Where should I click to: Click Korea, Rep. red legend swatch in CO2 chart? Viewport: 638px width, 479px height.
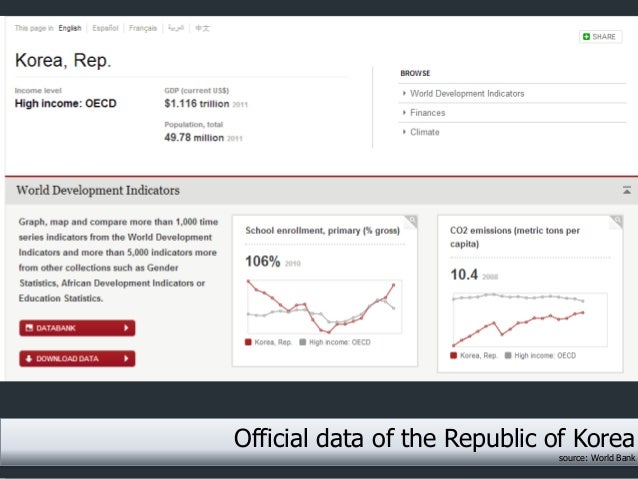pos(454,355)
